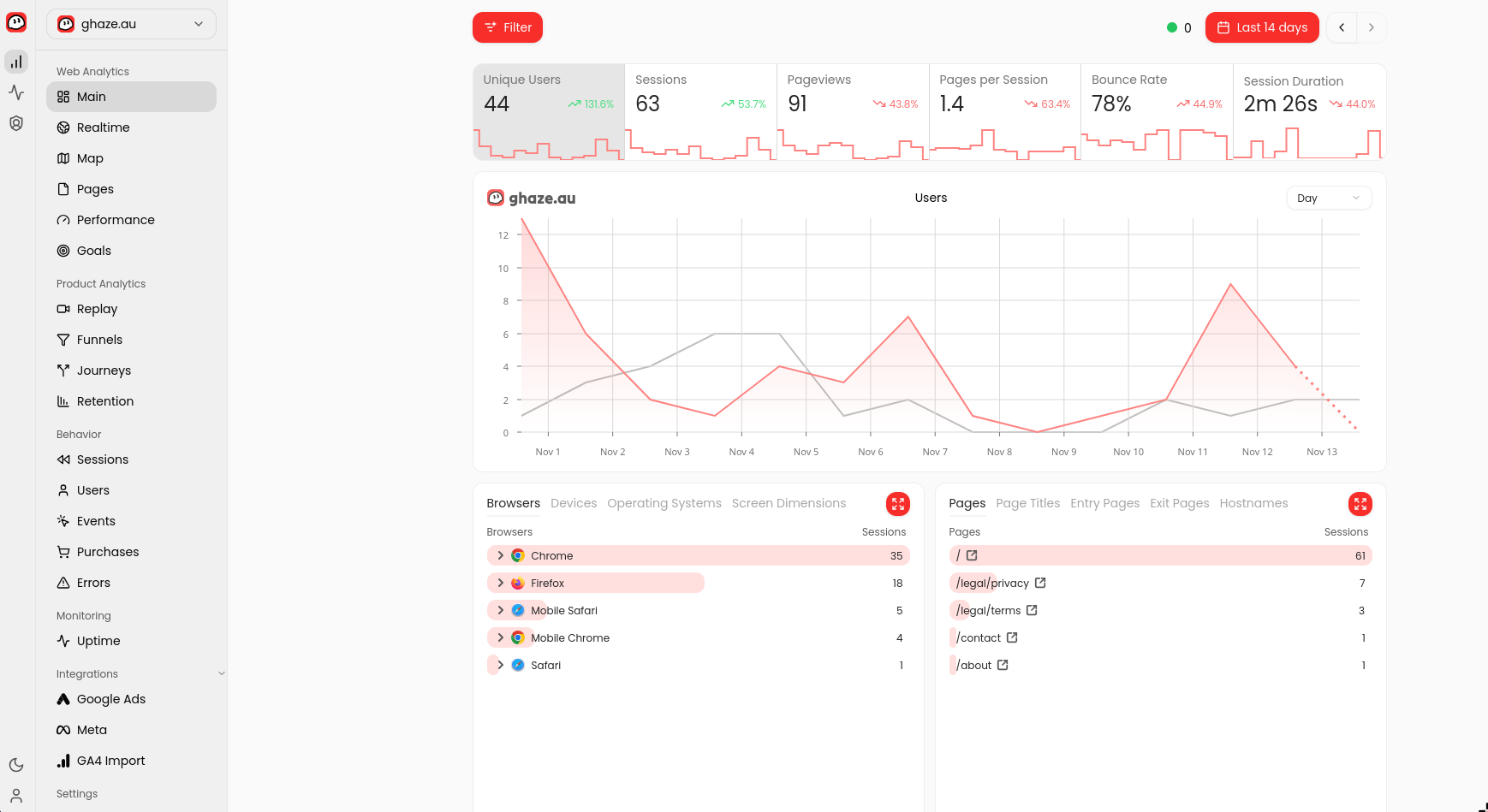Expand the Pages panel fullscreen icon
Screen dimensions: 1488x812
(1360, 504)
